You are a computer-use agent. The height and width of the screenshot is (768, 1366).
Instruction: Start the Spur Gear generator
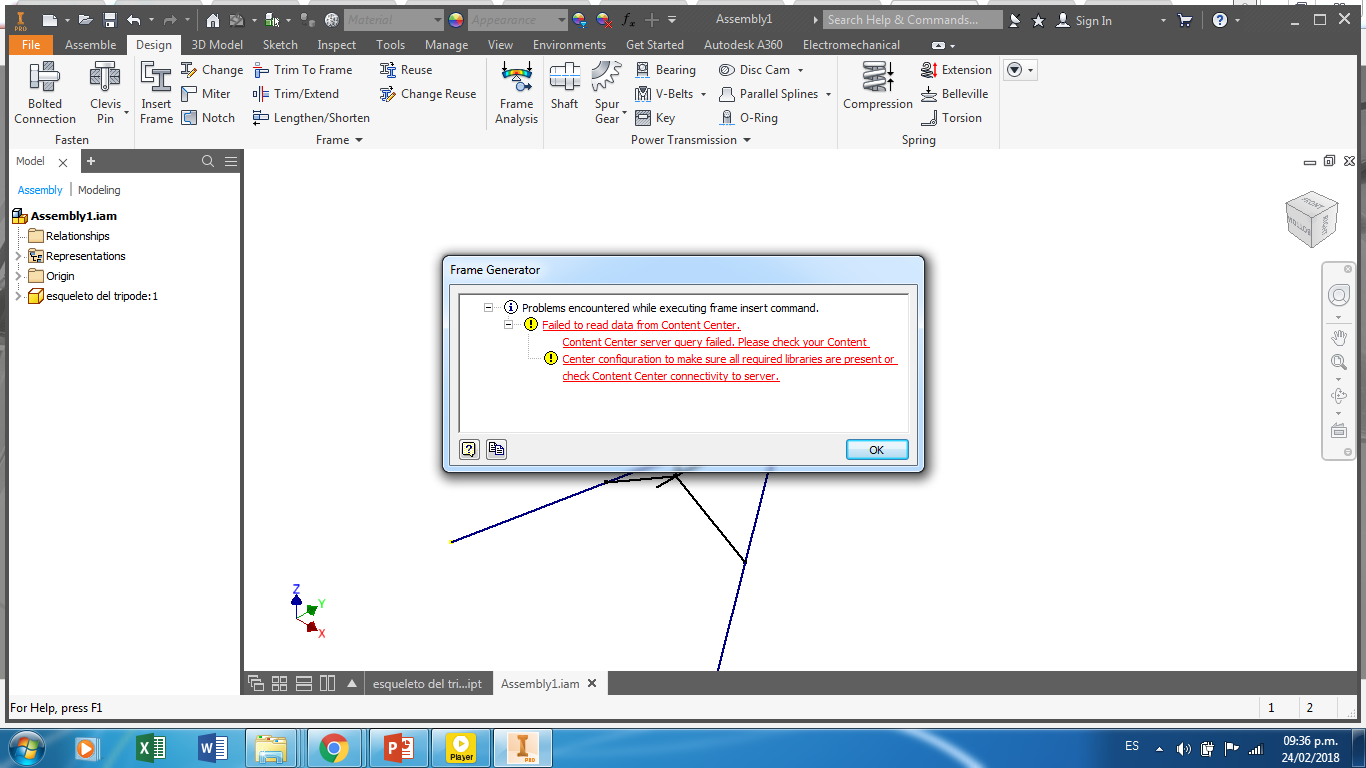click(606, 90)
